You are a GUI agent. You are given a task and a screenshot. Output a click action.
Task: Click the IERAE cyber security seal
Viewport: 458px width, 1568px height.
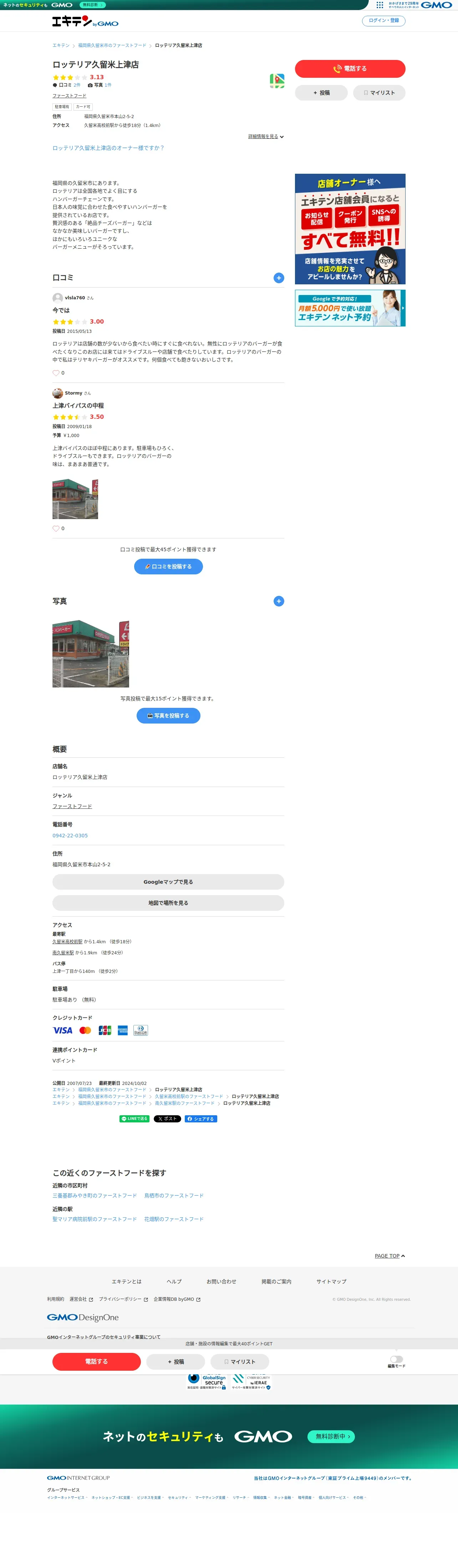(x=251, y=1382)
